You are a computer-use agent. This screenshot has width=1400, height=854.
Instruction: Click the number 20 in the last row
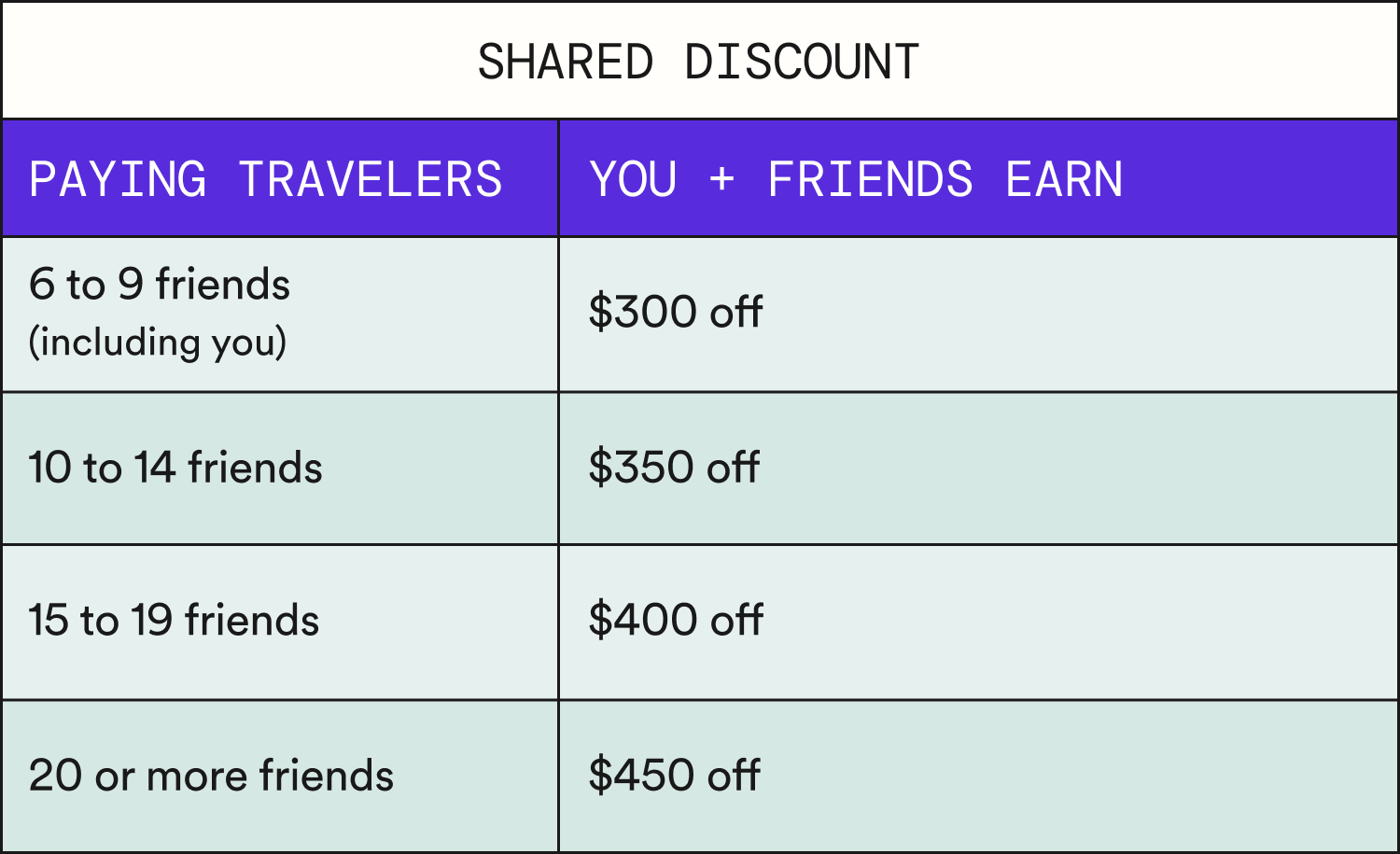click(54, 776)
